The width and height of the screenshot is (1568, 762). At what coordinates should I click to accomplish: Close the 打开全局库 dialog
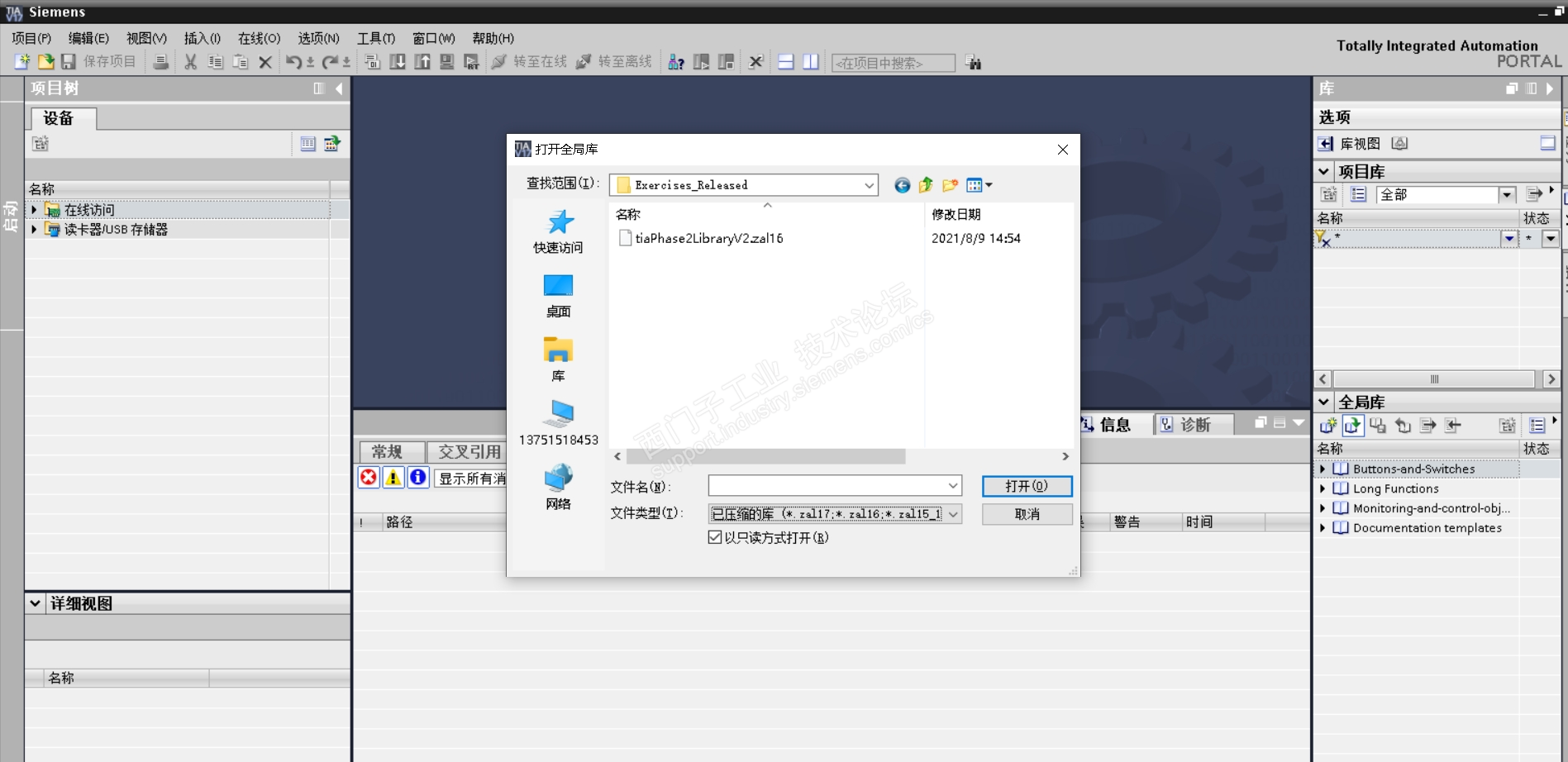[1063, 150]
